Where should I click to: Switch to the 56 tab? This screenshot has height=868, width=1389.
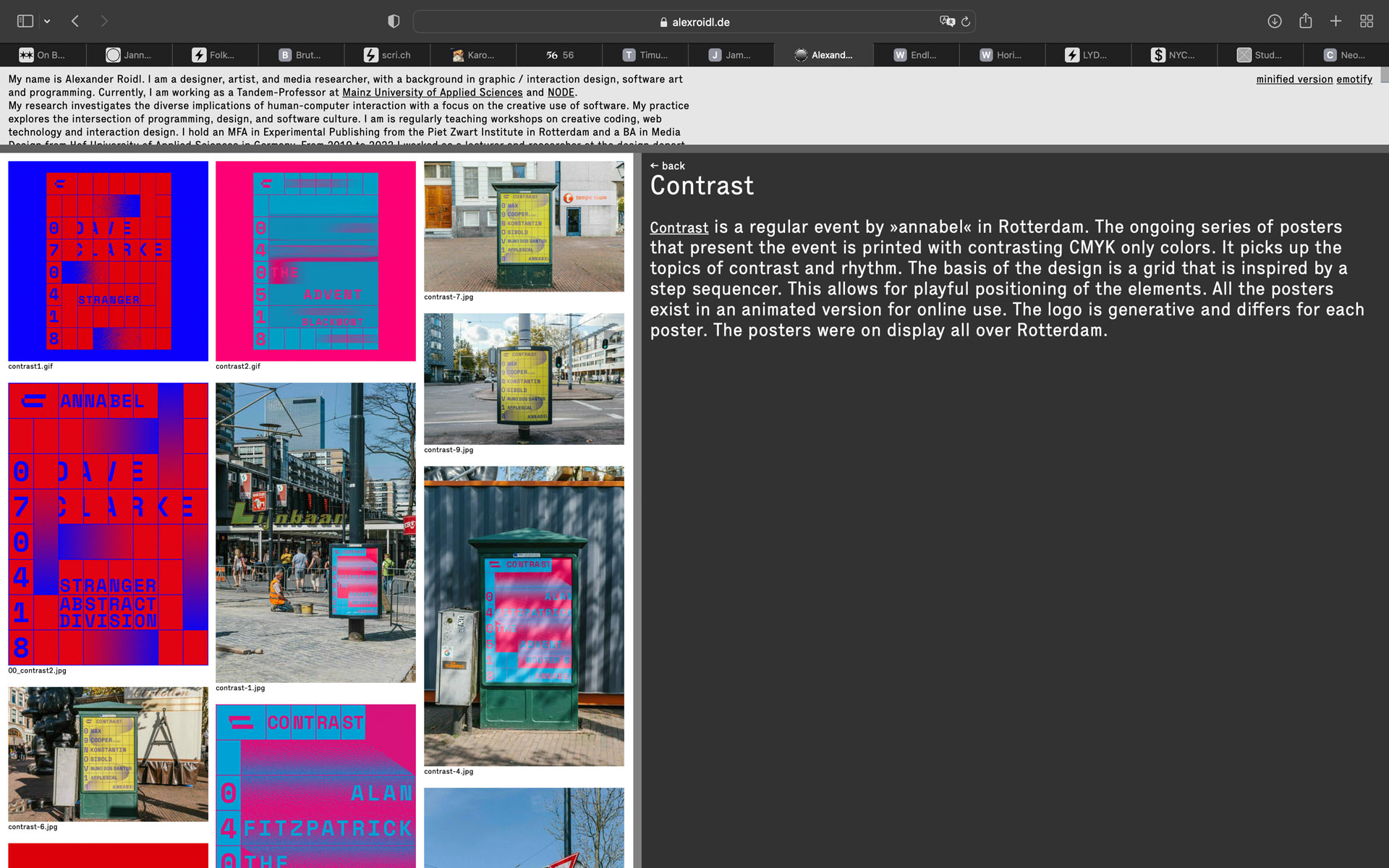[x=559, y=55]
